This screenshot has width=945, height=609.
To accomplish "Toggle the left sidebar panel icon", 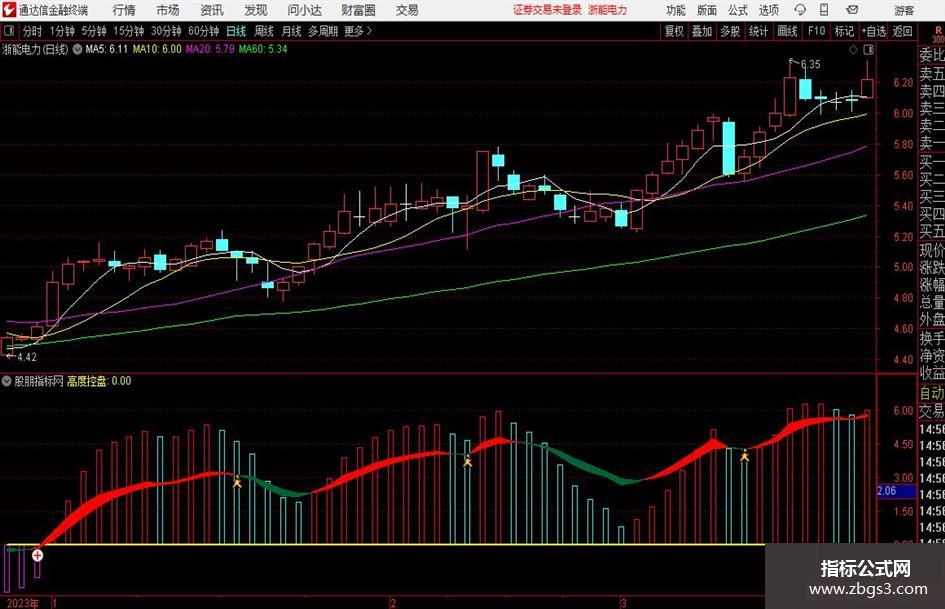I will [9, 31].
